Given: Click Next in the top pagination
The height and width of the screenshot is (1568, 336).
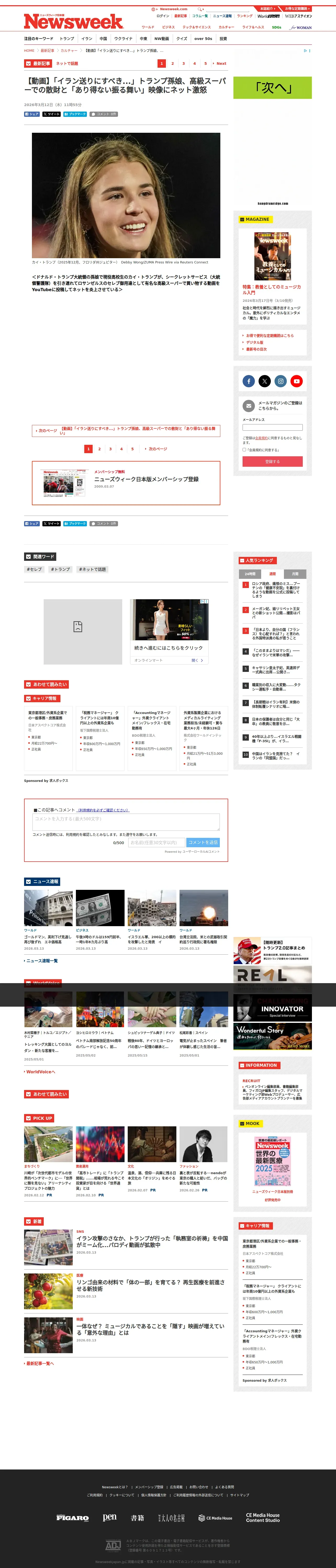Looking at the screenshot, I should click(220, 63).
